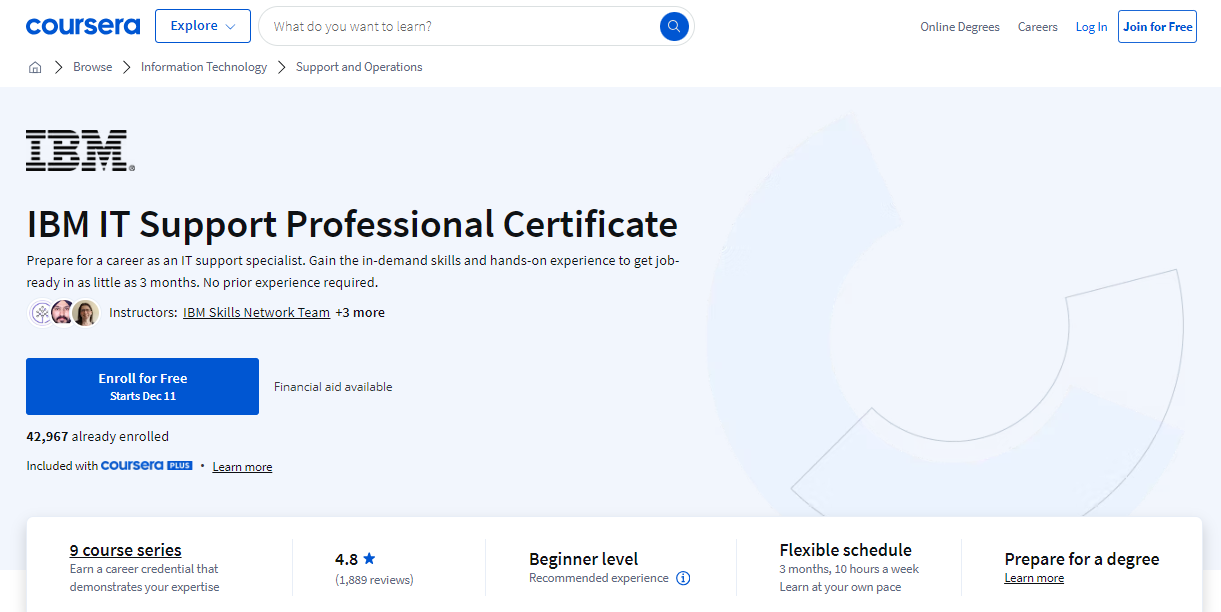Open 'Learn more' next to Coursera Plus
Image resolution: width=1221 pixels, height=612 pixels.
(242, 467)
